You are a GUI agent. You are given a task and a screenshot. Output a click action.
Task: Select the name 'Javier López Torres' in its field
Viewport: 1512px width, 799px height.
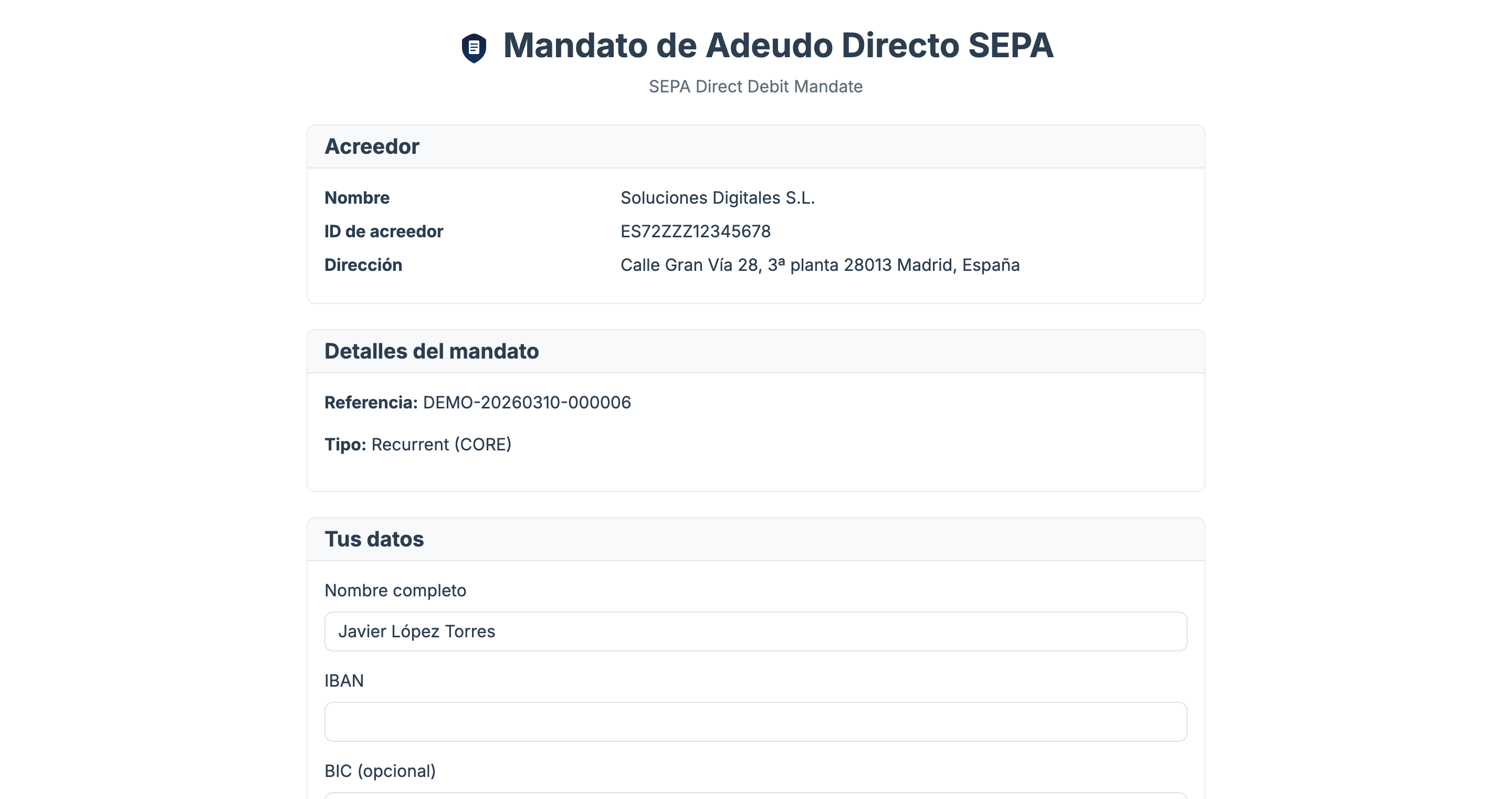pos(417,631)
